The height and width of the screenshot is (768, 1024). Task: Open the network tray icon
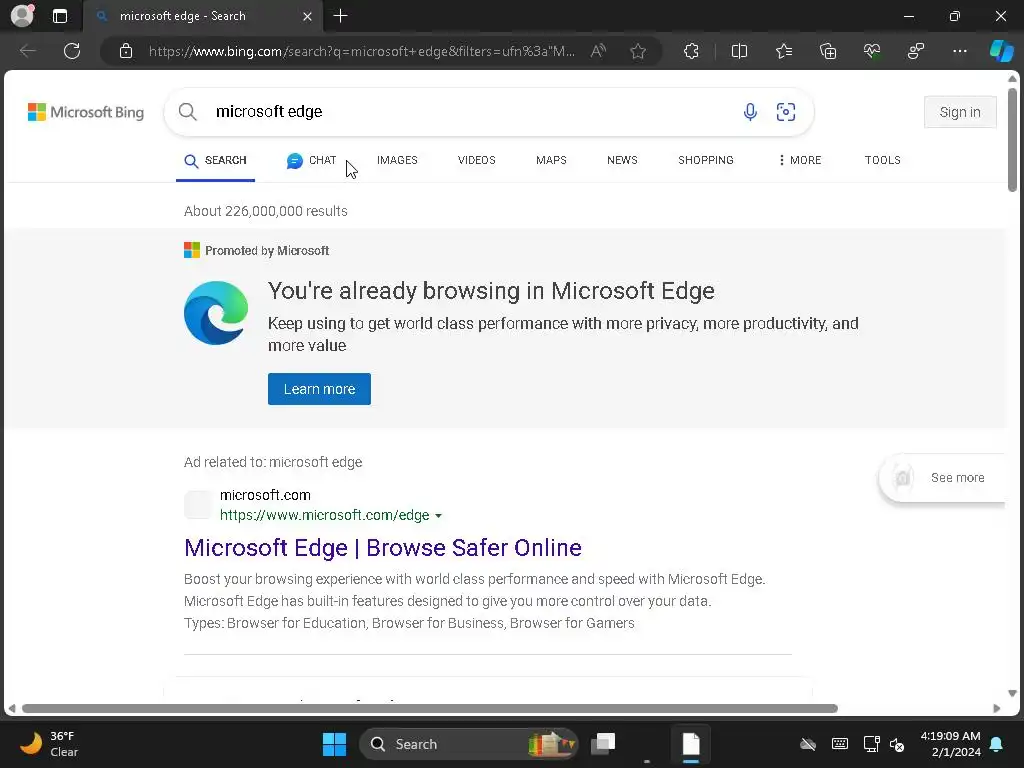tap(871, 744)
